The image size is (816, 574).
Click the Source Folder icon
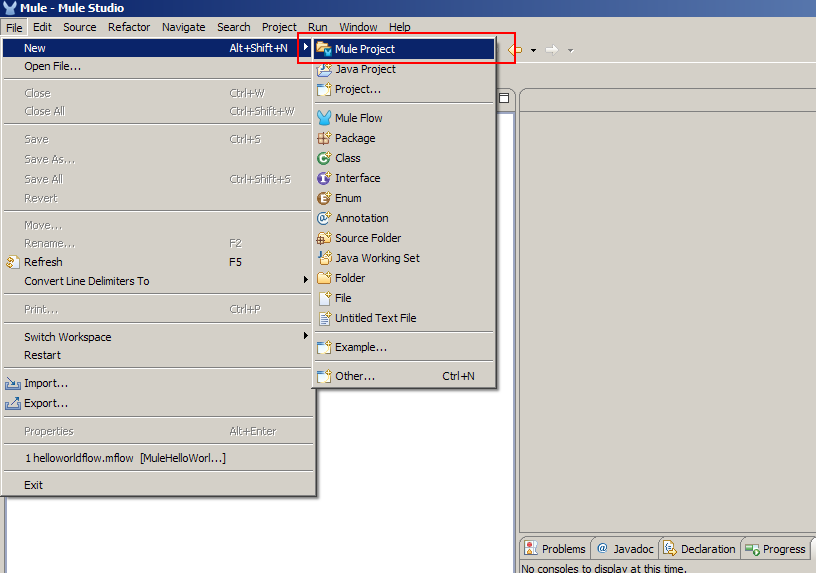[x=324, y=238]
